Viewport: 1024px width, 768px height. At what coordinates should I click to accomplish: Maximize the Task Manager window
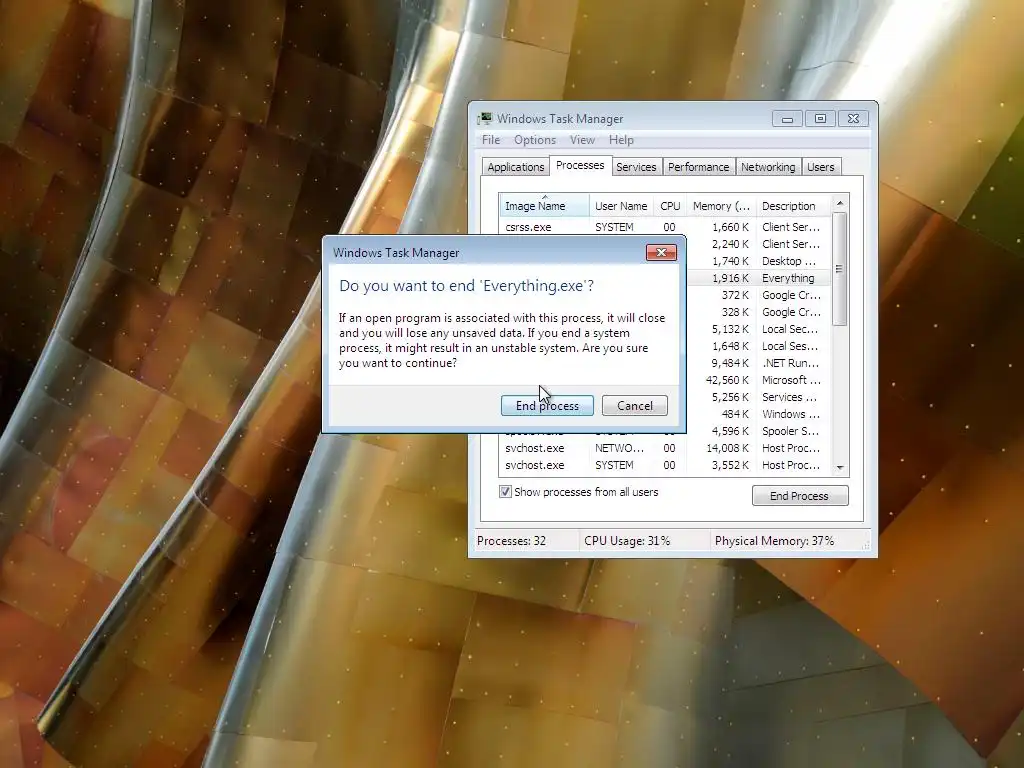[x=820, y=119]
